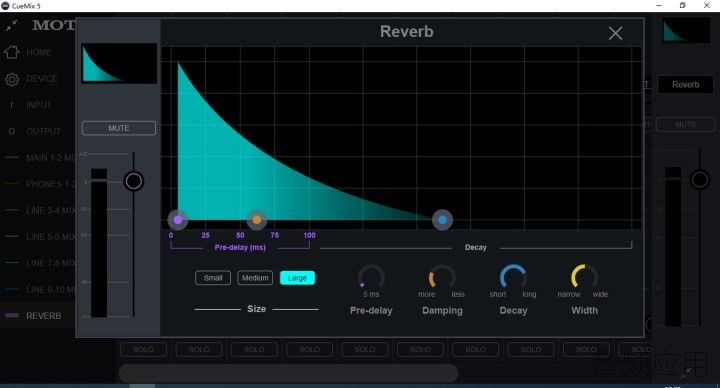Click the purple pre-delay handle on the graph

tap(178, 220)
